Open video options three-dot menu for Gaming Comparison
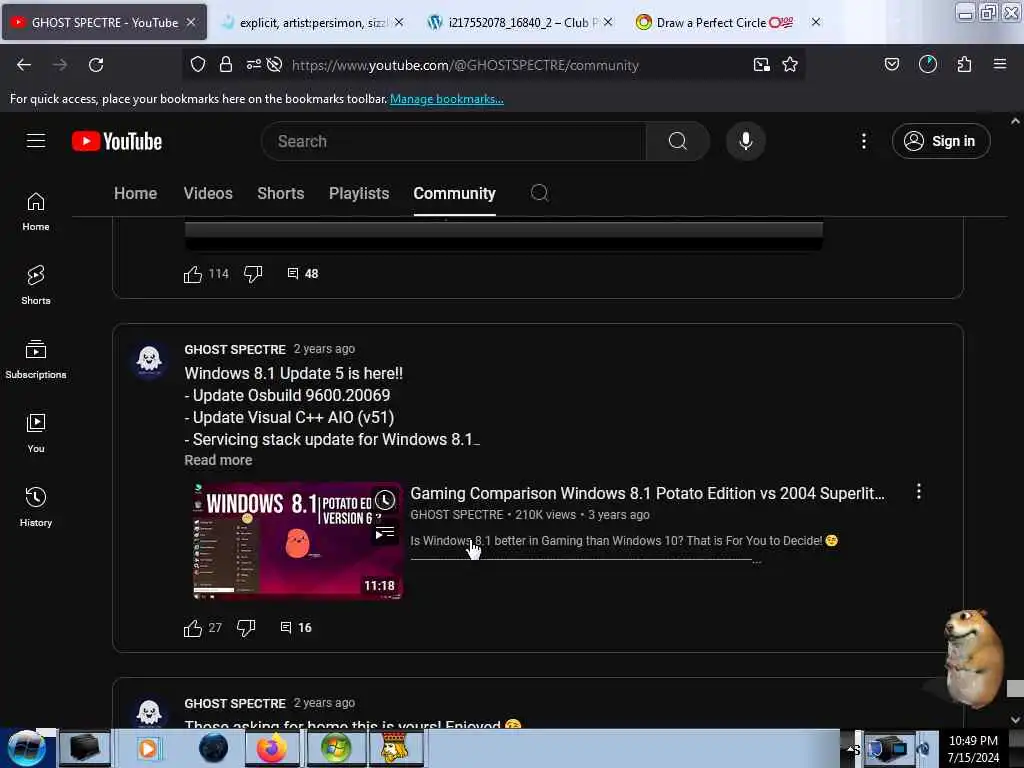This screenshot has height=768, width=1024. point(918,492)
